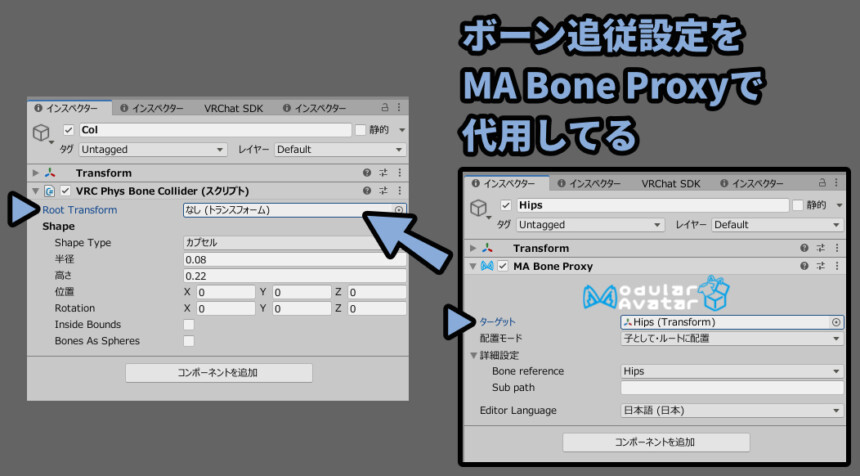Open MA Bone Proxy kebab menu
The width and height of the screenshot is (860, 476).
[x=836, y=266]
